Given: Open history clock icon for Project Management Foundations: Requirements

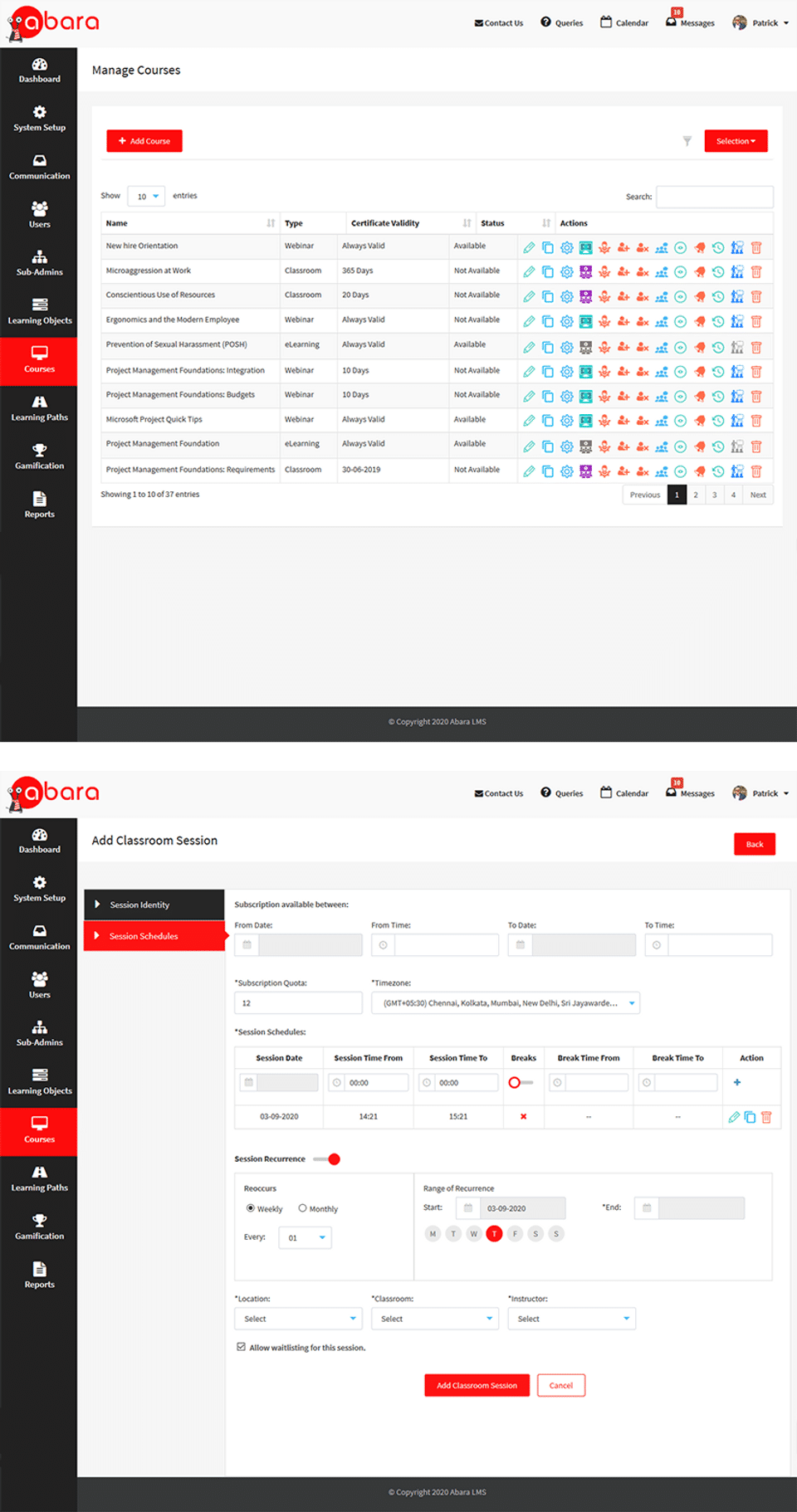Looking at the screenshot, I should 718,471.
